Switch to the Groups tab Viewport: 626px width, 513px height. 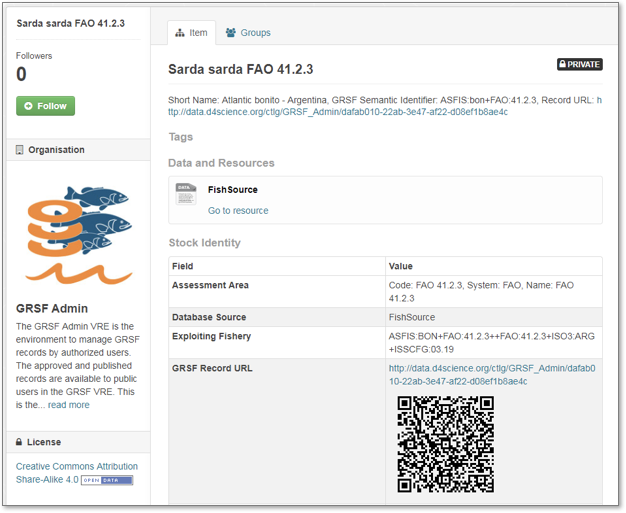click(x=248, y=33)
